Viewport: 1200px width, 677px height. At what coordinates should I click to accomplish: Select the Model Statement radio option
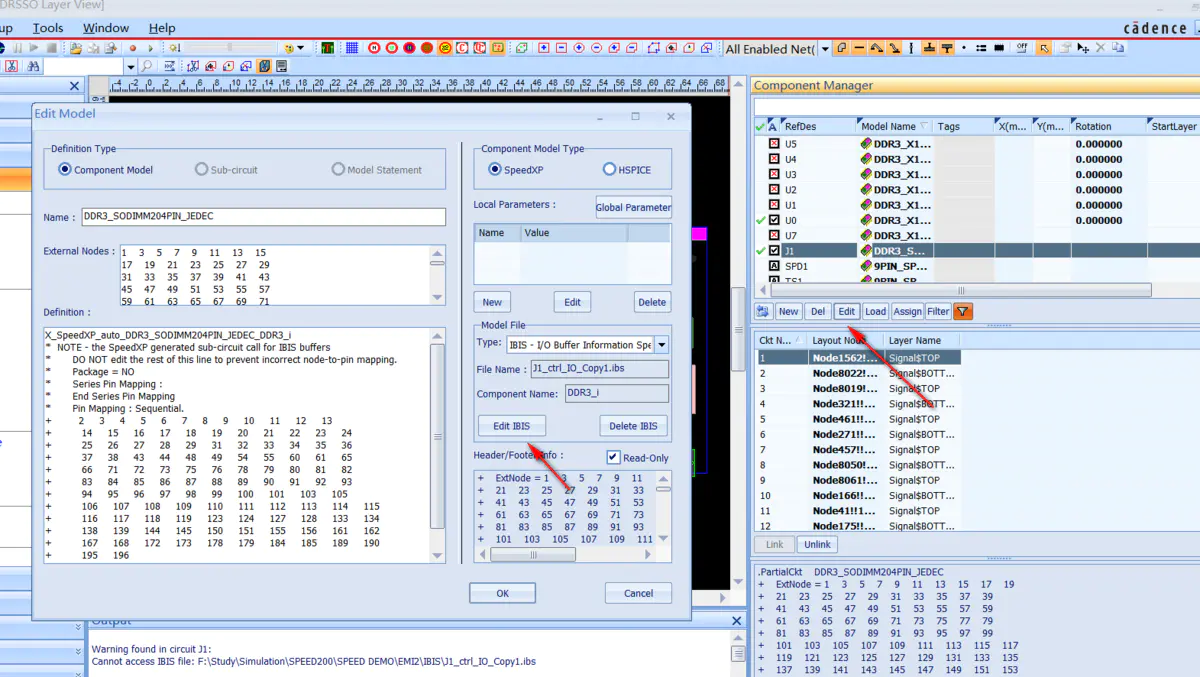(338, 170)
